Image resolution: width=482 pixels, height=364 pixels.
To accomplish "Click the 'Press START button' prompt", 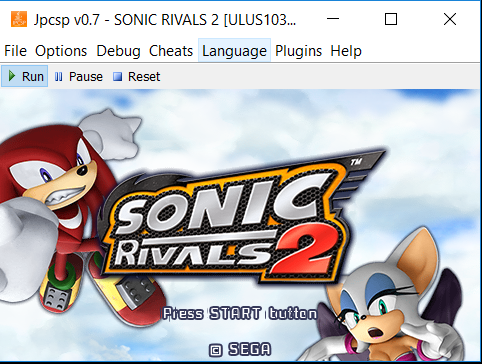I will tap(240, 314).
